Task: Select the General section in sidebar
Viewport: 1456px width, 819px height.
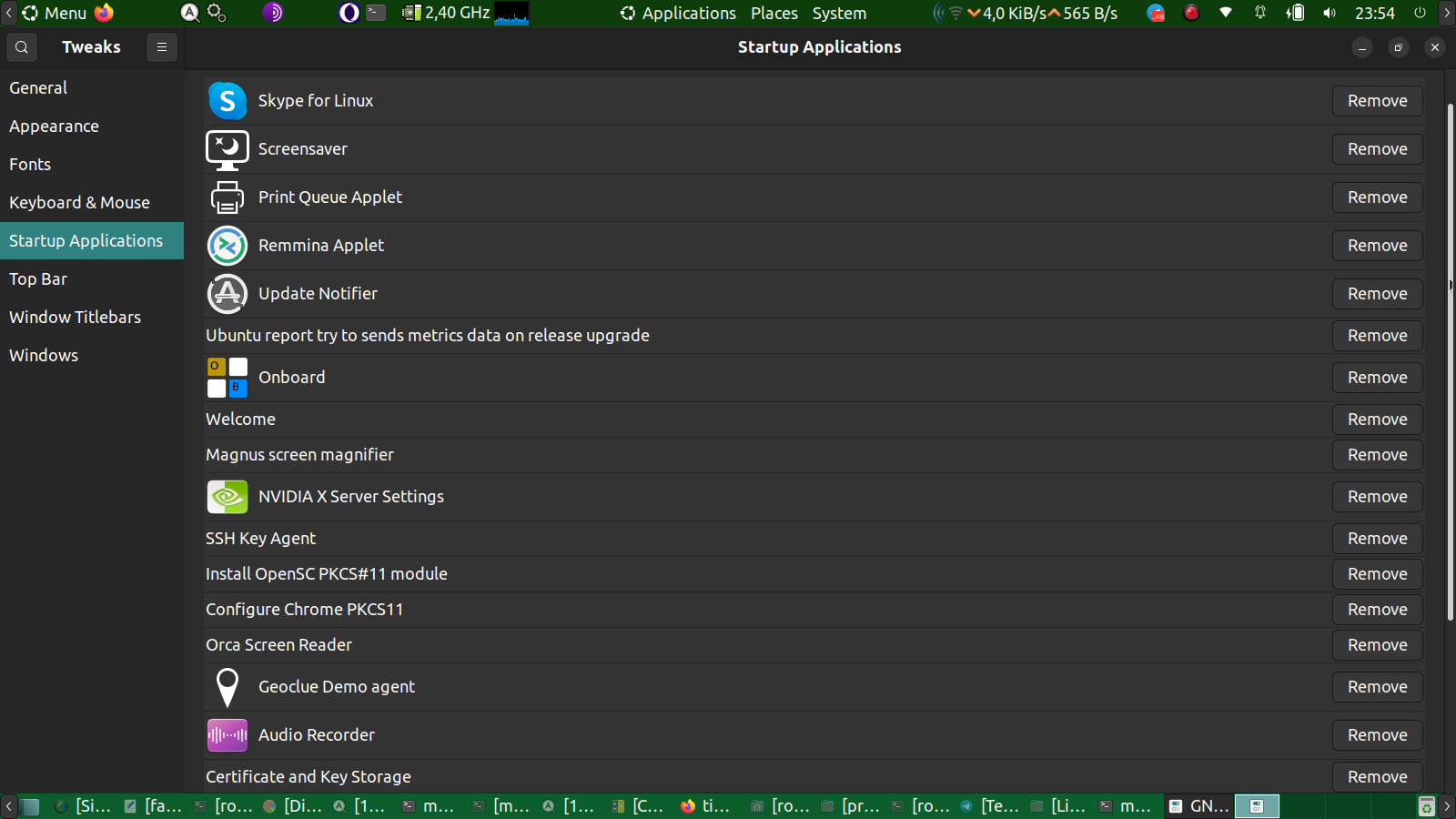Action: [x=92, y=88]
